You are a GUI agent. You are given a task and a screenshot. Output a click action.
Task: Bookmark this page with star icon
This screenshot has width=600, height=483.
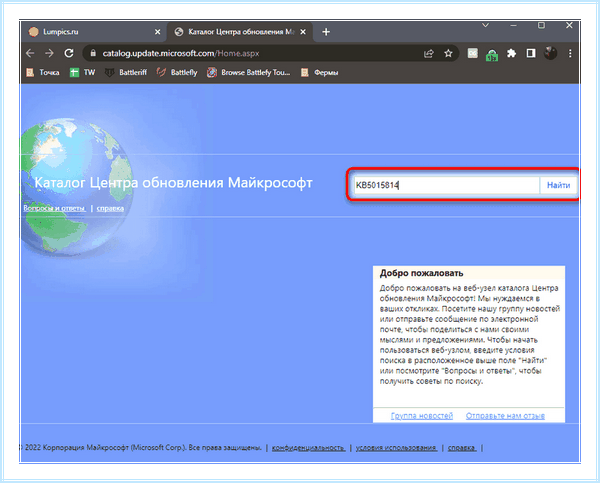(x=448, y=53)
